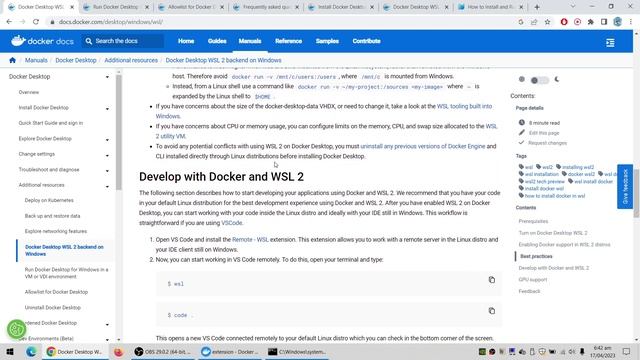Viewport: 640px width, 360px height.
Task: Click the browser address bar URL
Action: pyautogui.click(x=111, y=22)
